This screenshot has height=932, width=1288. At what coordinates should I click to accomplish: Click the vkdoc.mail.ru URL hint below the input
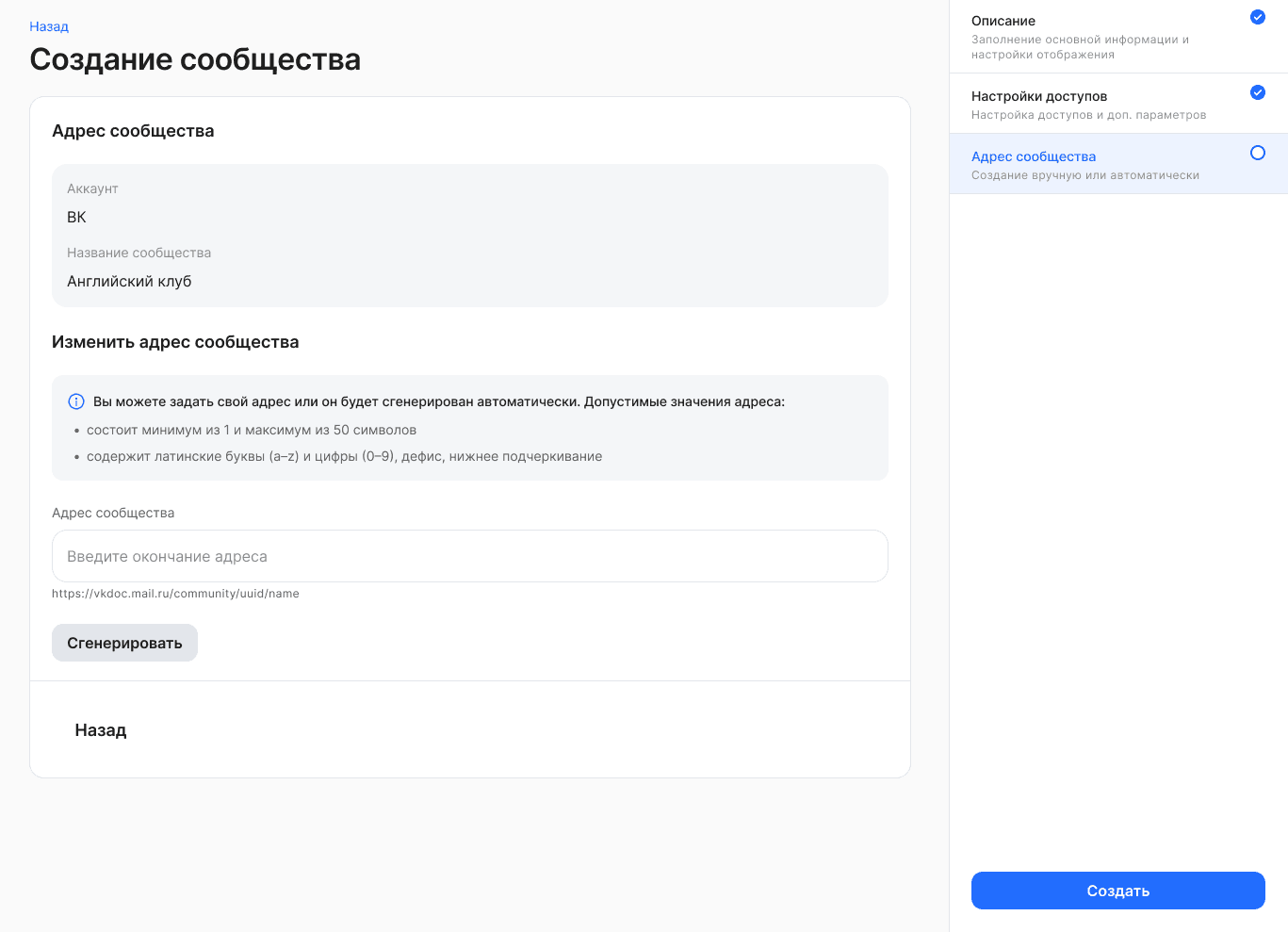pos(175,593)
